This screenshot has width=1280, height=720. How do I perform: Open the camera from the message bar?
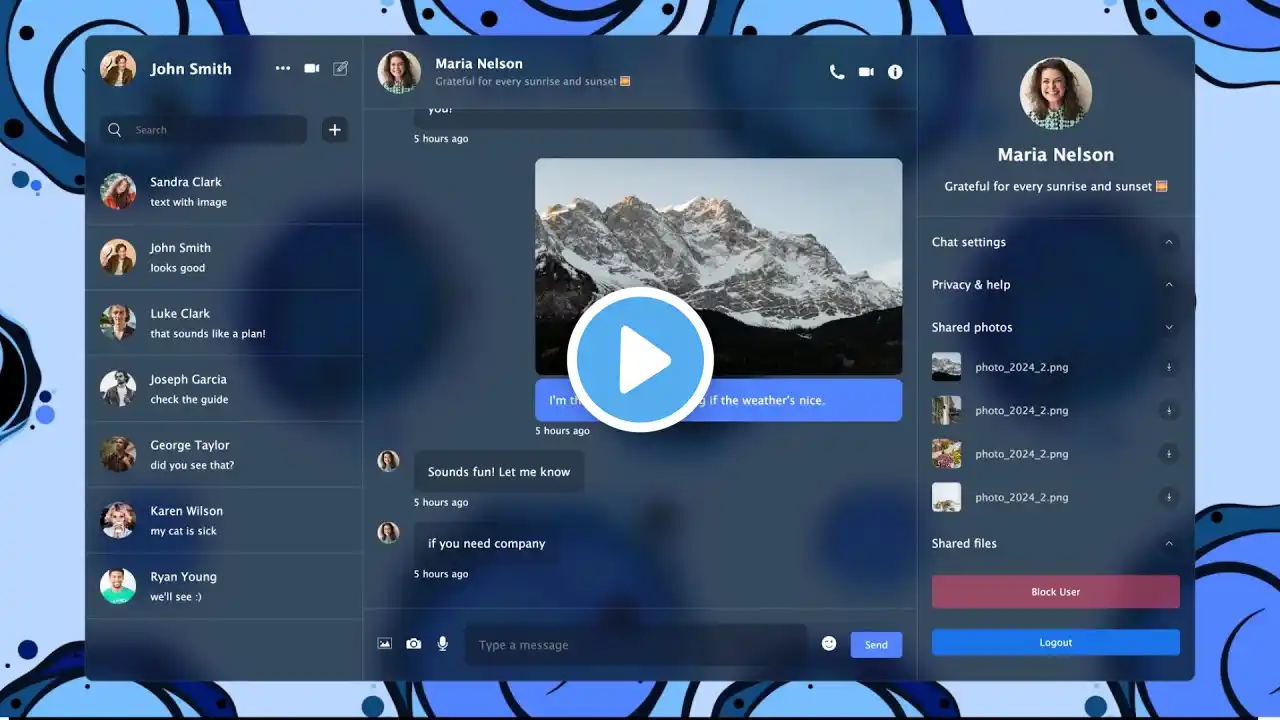click(414, 644)
